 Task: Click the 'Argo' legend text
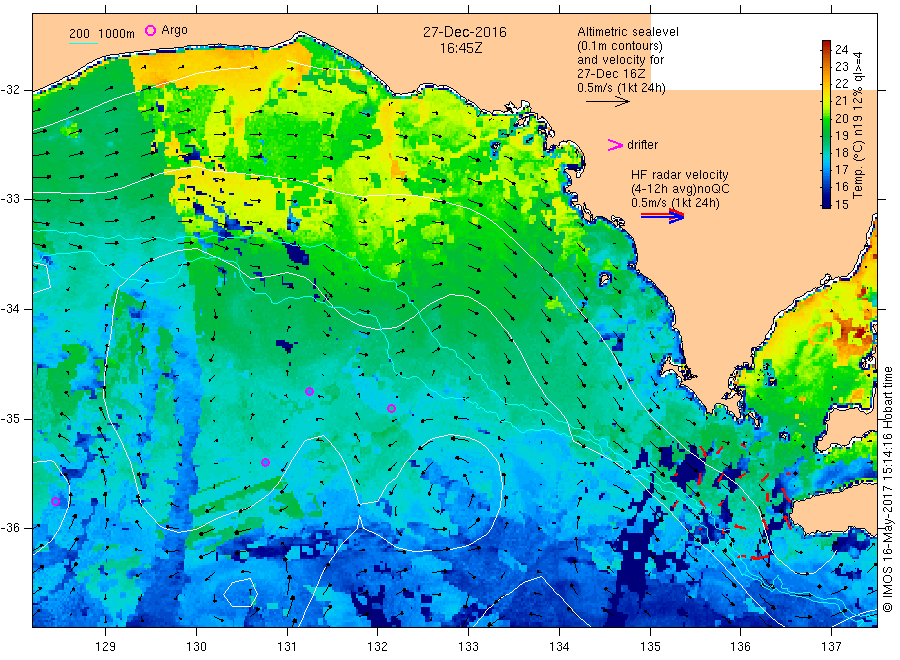(x=174, y=30)
